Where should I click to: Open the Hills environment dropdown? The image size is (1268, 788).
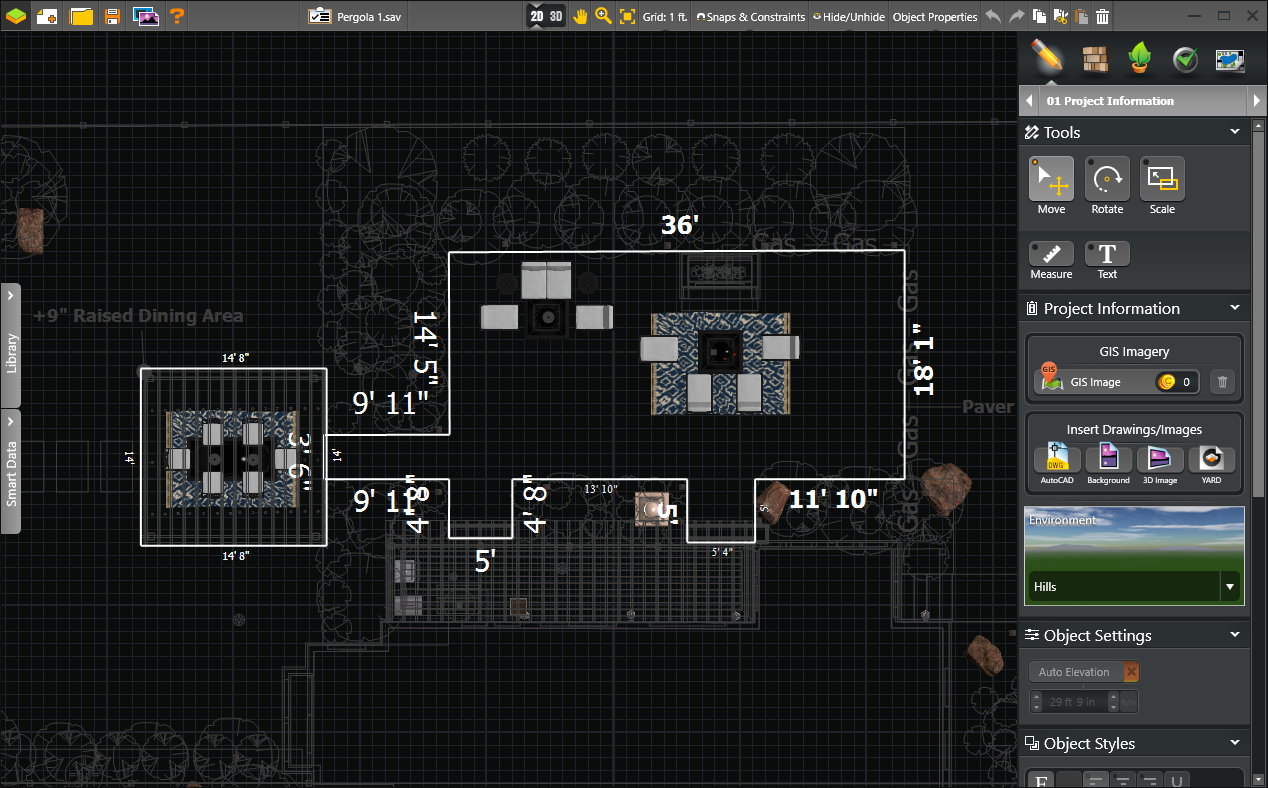(1229, 587)
